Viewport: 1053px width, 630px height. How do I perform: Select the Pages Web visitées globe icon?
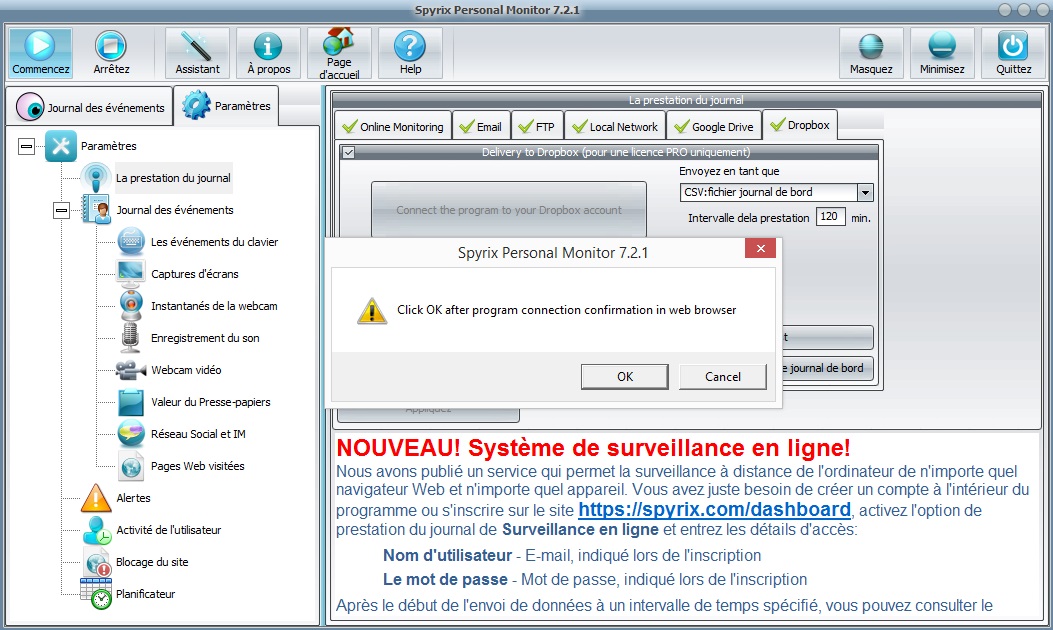tap(131, 465)
